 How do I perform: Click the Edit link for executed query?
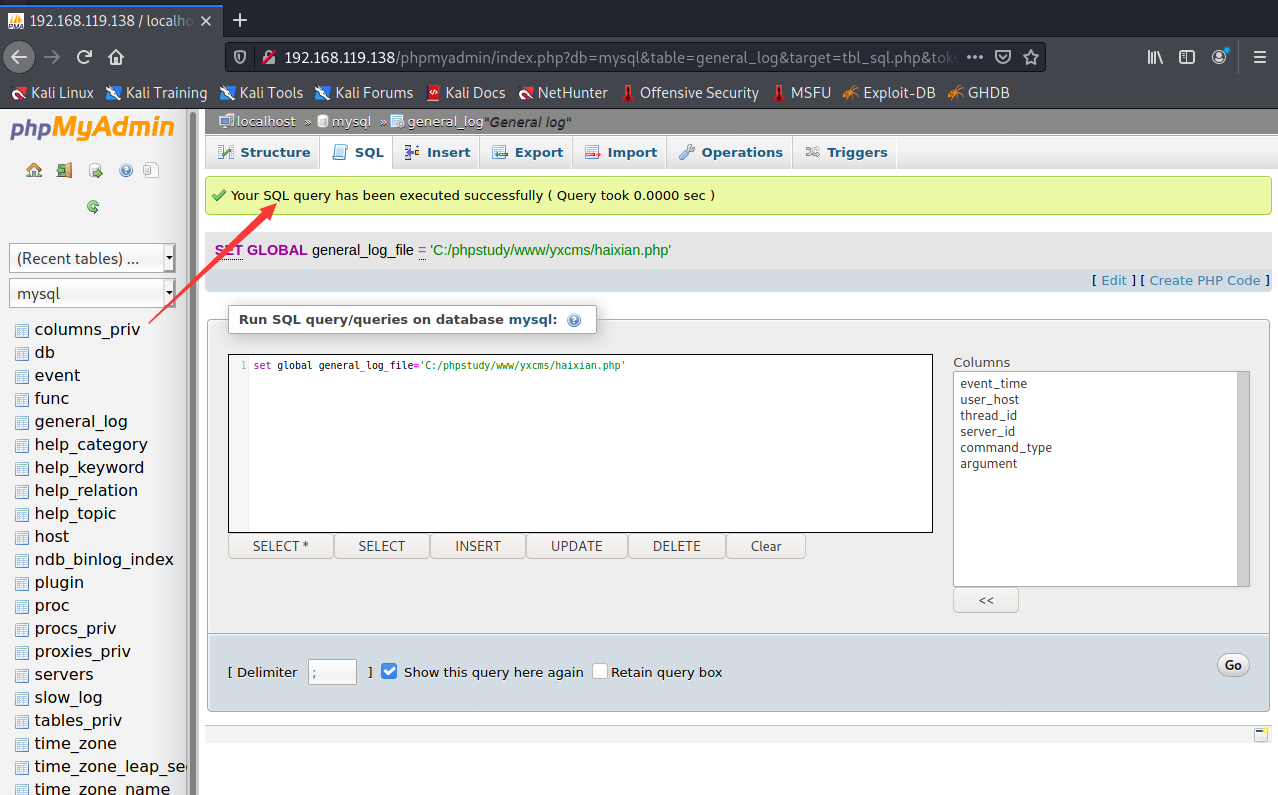click(x=1114, y=280)
